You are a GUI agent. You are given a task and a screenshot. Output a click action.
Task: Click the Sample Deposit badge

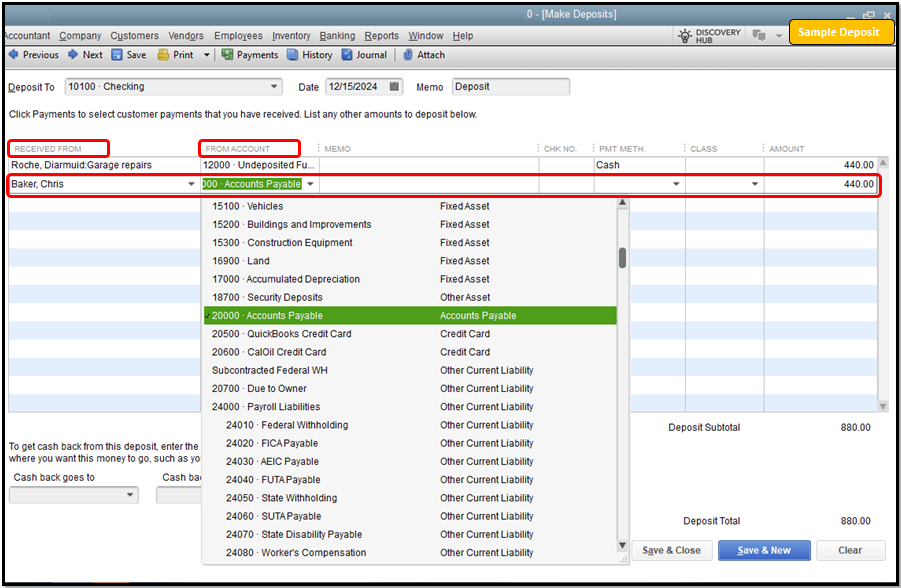(x=841, y=31)
